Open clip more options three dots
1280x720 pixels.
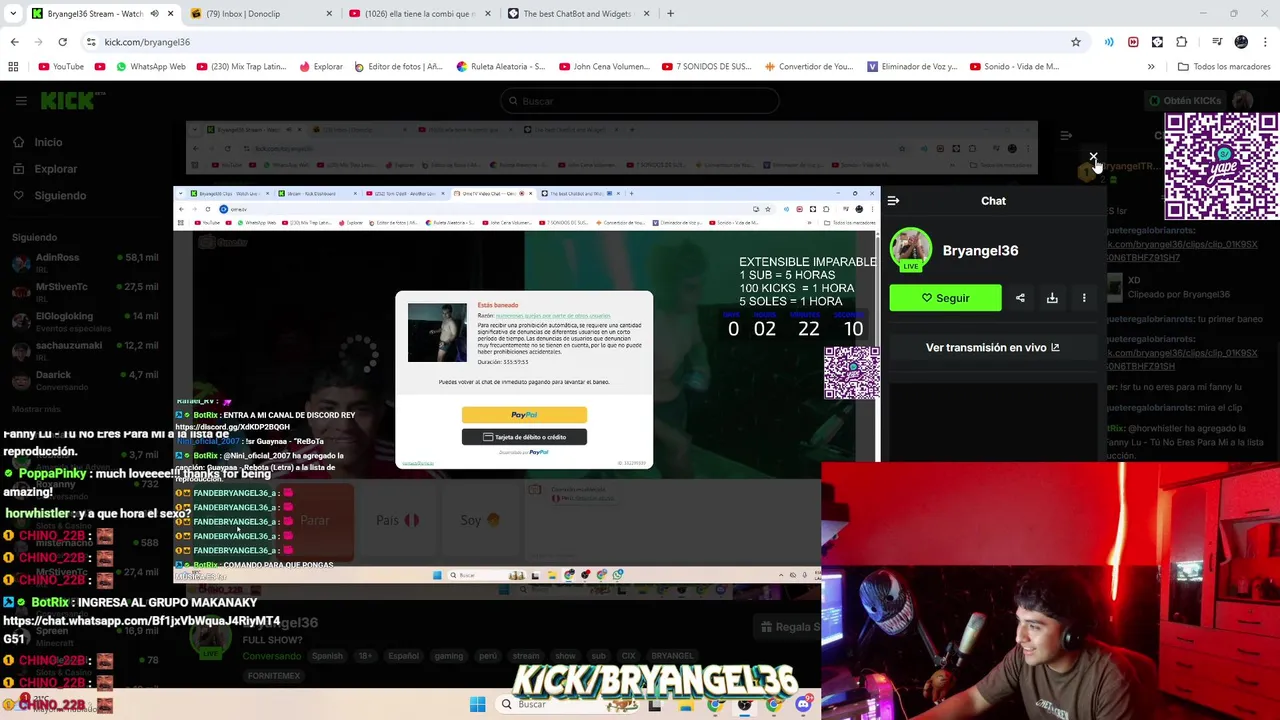(1084, 298)
